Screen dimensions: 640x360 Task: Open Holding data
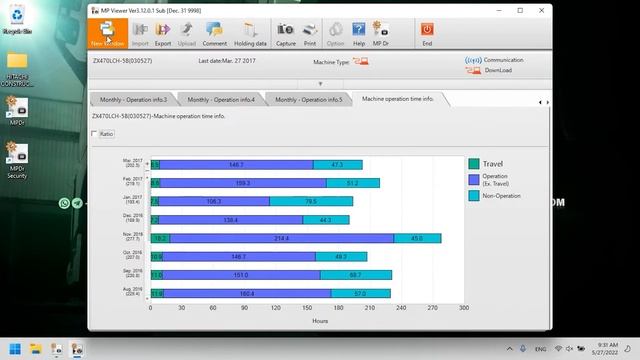(250, 33)
